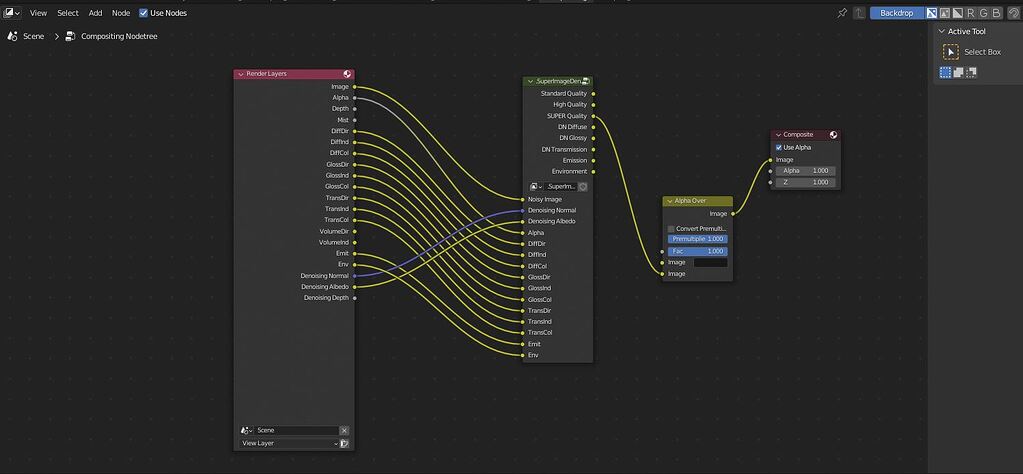Image resolution: width=1023 pixels, height=474 pixels.
Task: Collapse the Render Layers node
Action: click(x=240, y=74)
